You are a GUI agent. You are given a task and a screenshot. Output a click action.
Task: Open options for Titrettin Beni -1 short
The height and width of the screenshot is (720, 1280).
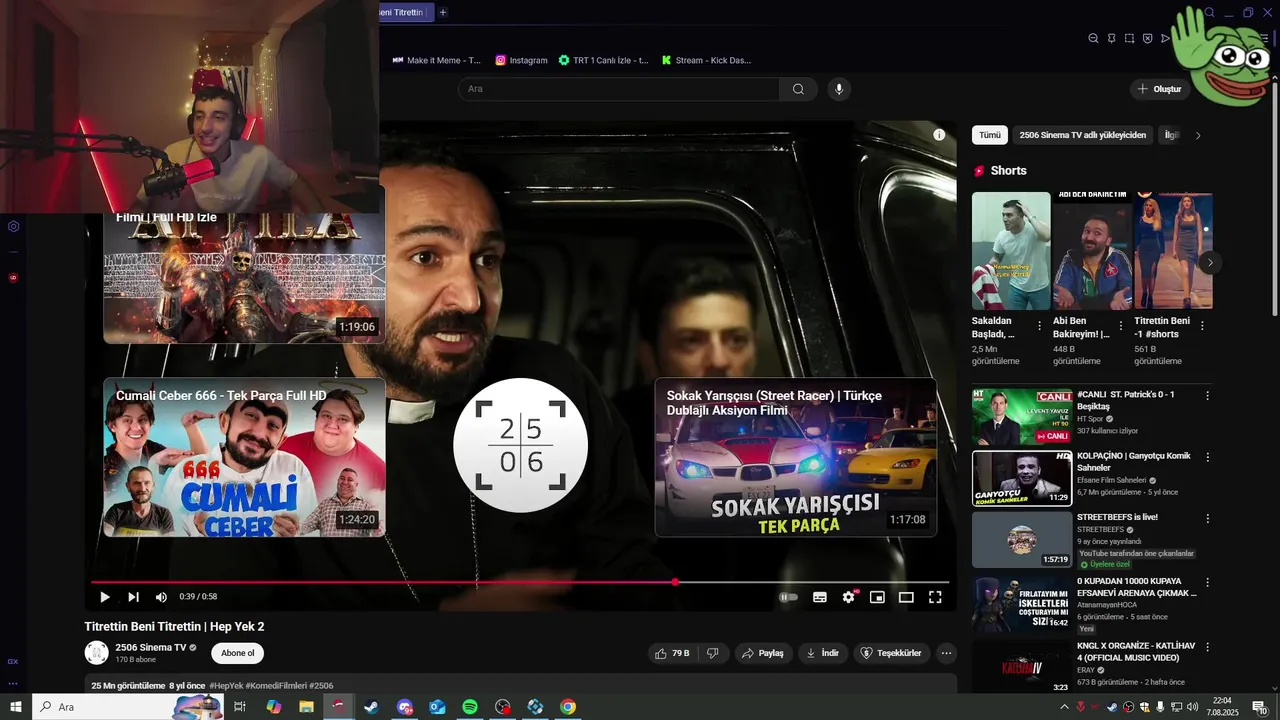pos(1201,326)
